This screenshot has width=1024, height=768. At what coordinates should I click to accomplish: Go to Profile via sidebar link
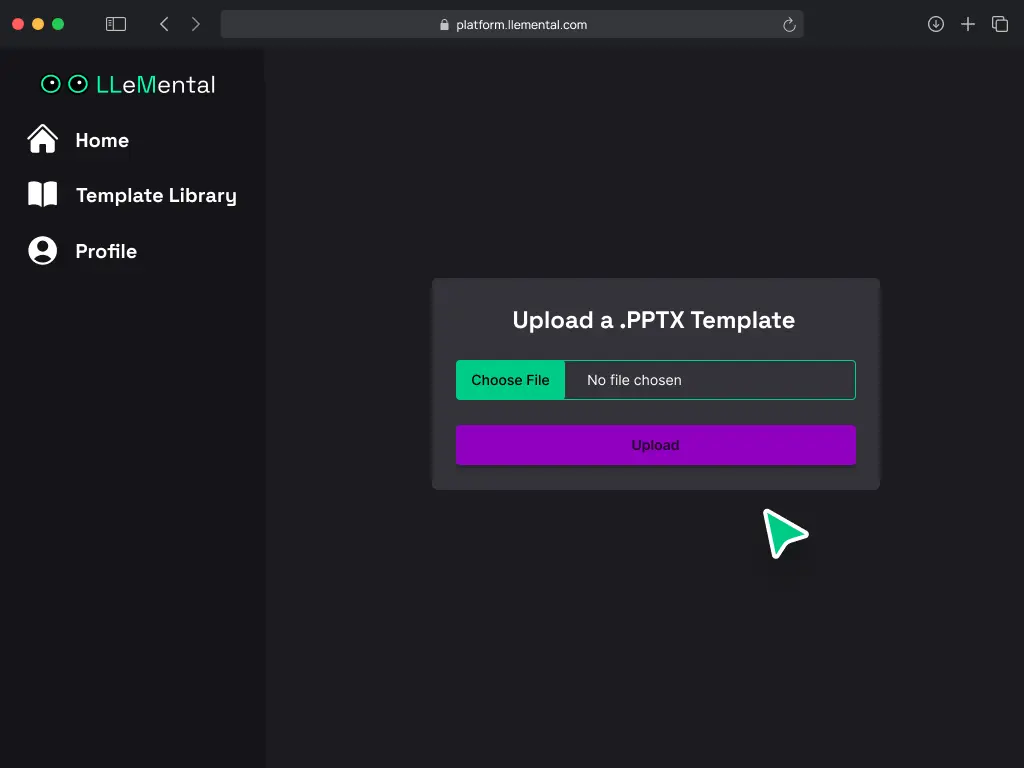point(105,251)
